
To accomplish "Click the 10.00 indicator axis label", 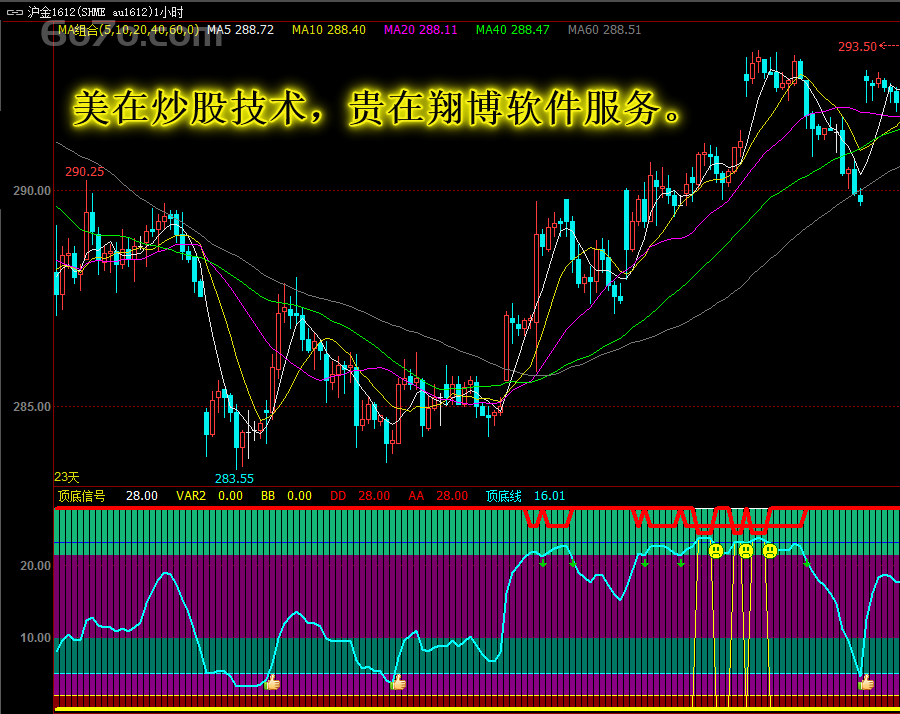I will pos(36,638).
